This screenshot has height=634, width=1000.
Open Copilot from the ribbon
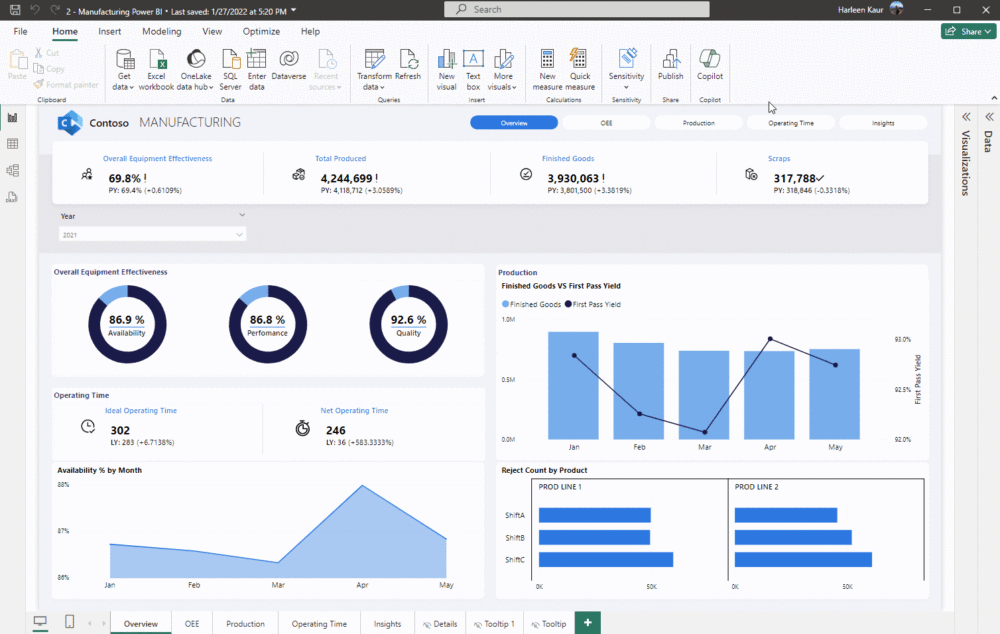click(710, 60)
